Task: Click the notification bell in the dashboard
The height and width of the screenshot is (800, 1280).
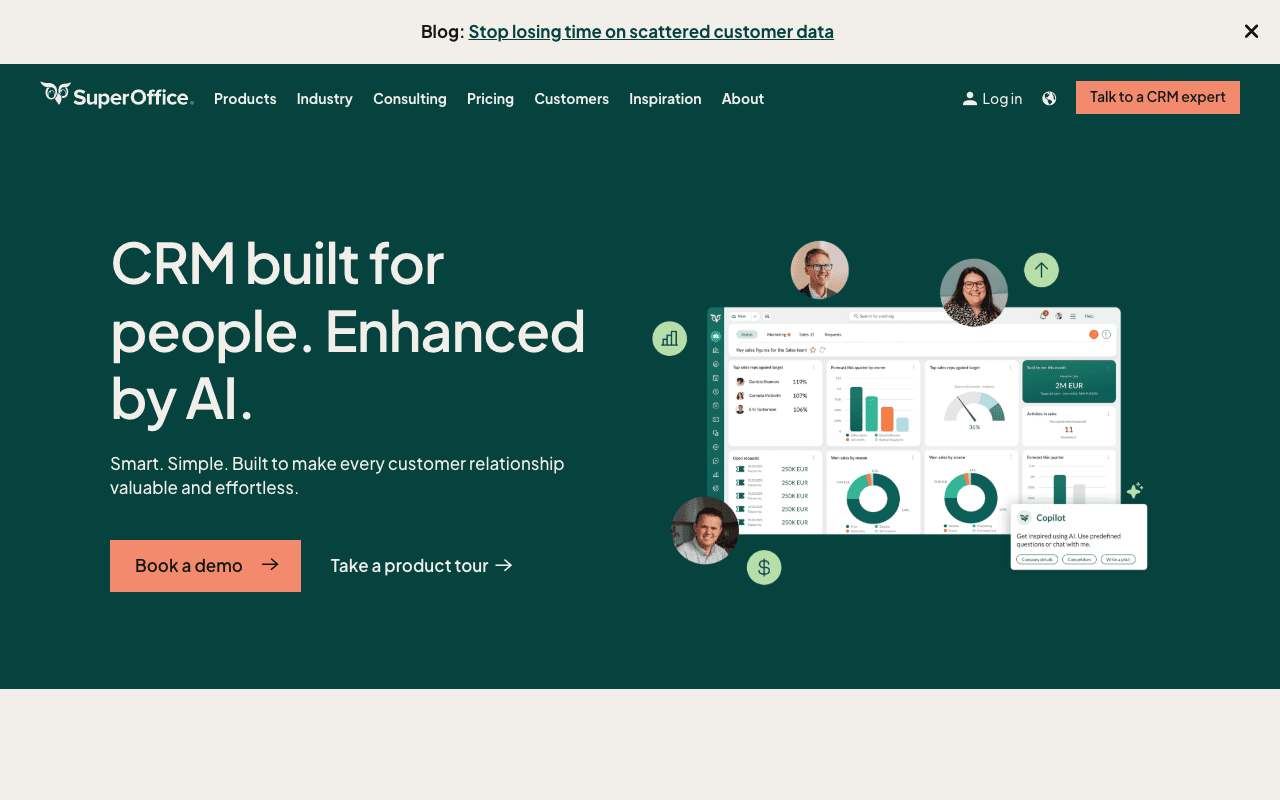Action: coord(1043,316)
